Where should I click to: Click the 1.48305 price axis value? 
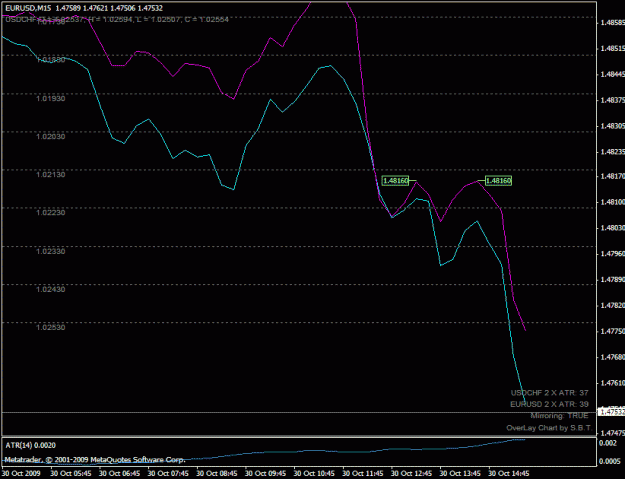pyautogui.click(x=613, y=126)
